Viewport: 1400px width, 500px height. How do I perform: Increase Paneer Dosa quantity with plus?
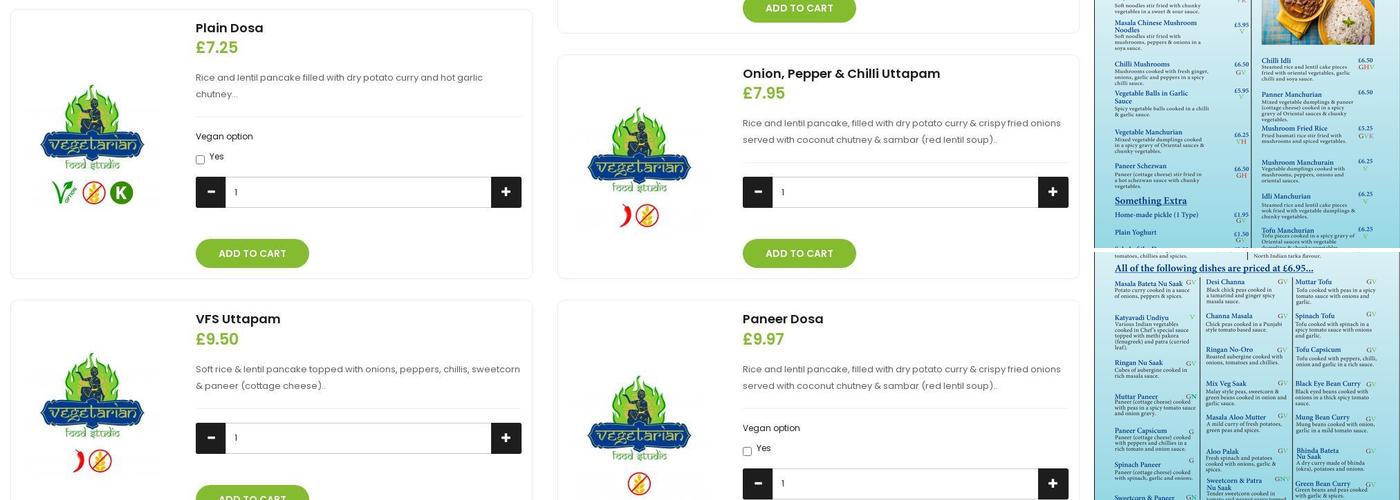(x=1053, y=484)
